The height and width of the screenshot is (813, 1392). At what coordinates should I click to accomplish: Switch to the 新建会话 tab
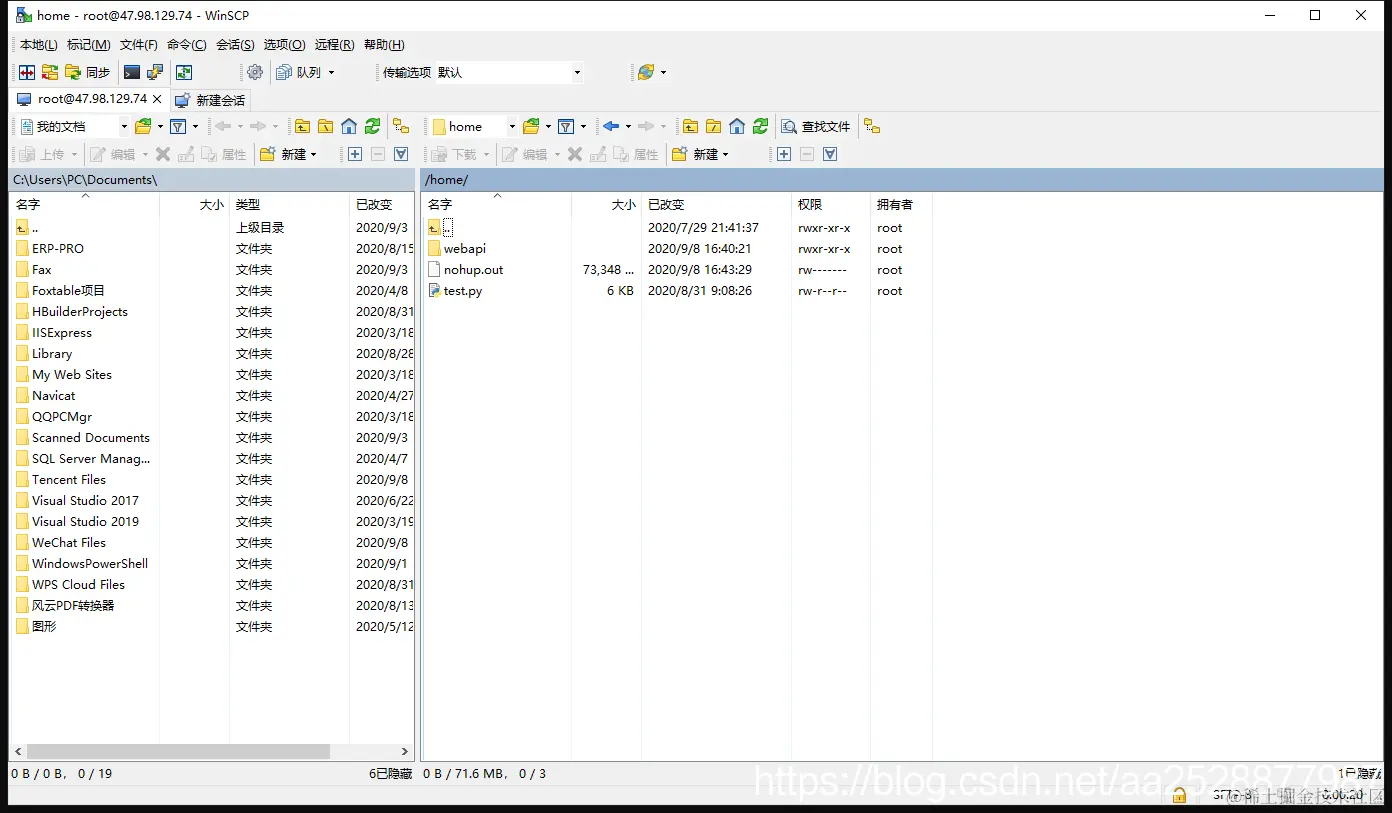209,100
